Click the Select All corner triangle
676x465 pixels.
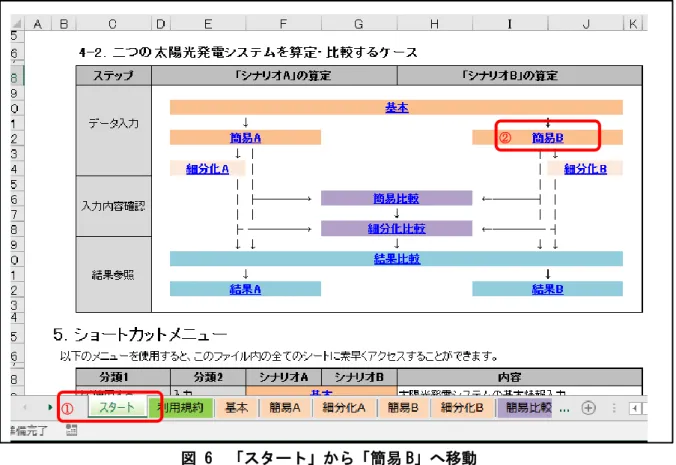point(17,23)
